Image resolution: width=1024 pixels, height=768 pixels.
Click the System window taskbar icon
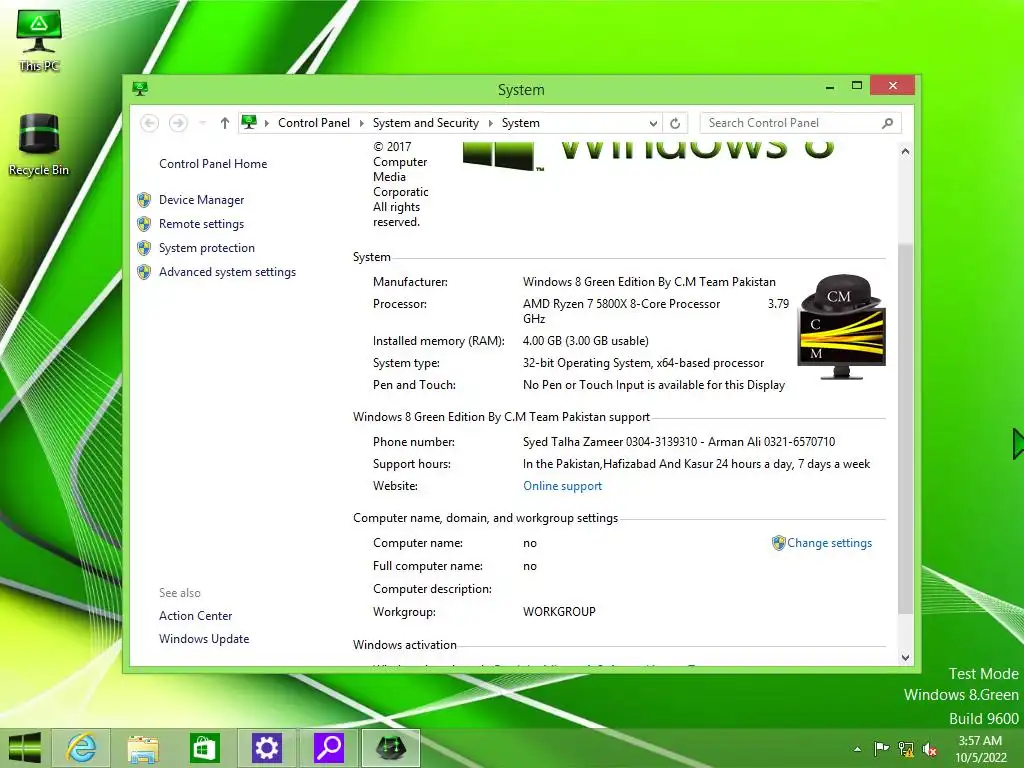(391, 748)
